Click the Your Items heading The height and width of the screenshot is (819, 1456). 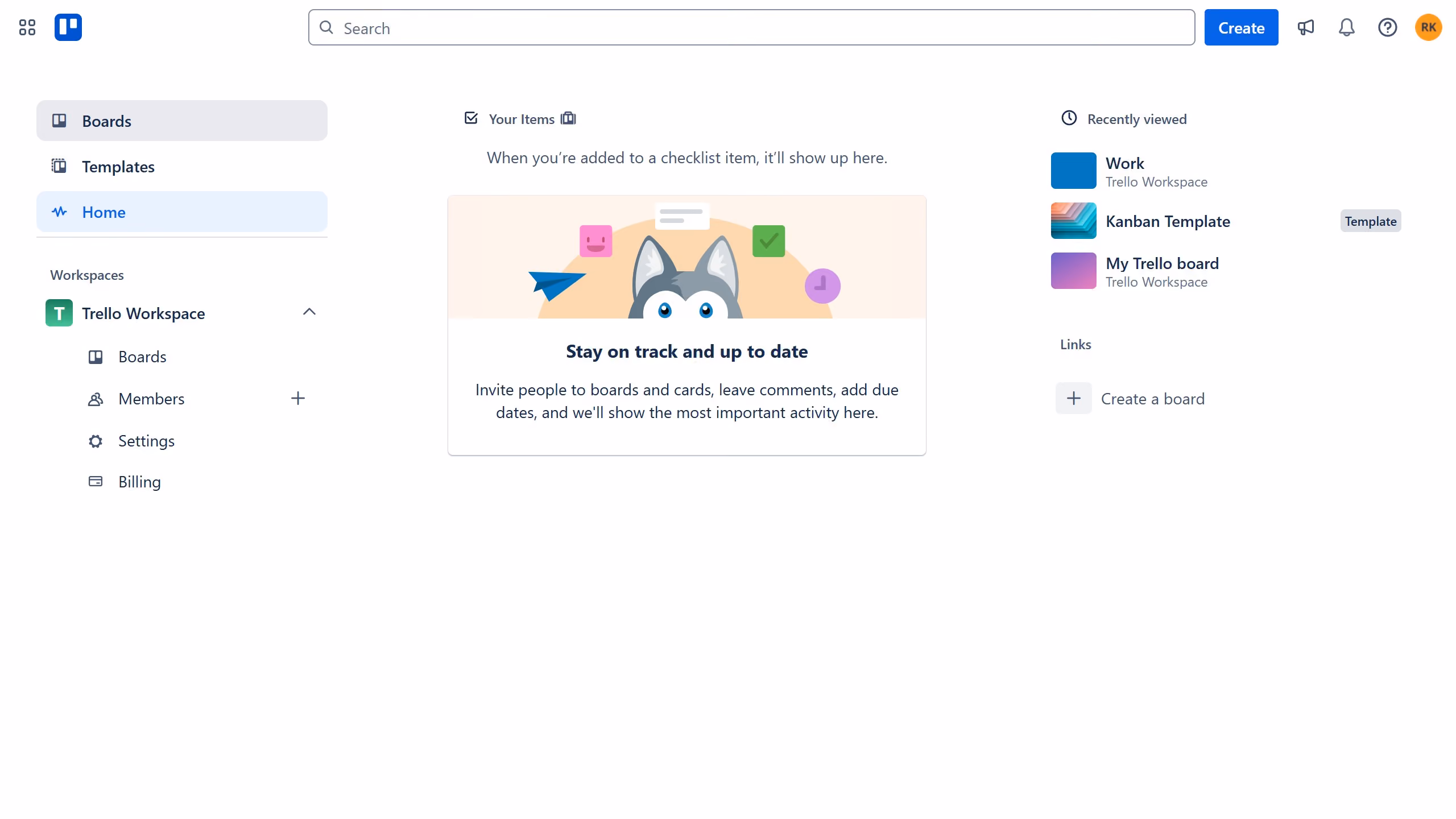click(522, 119)
